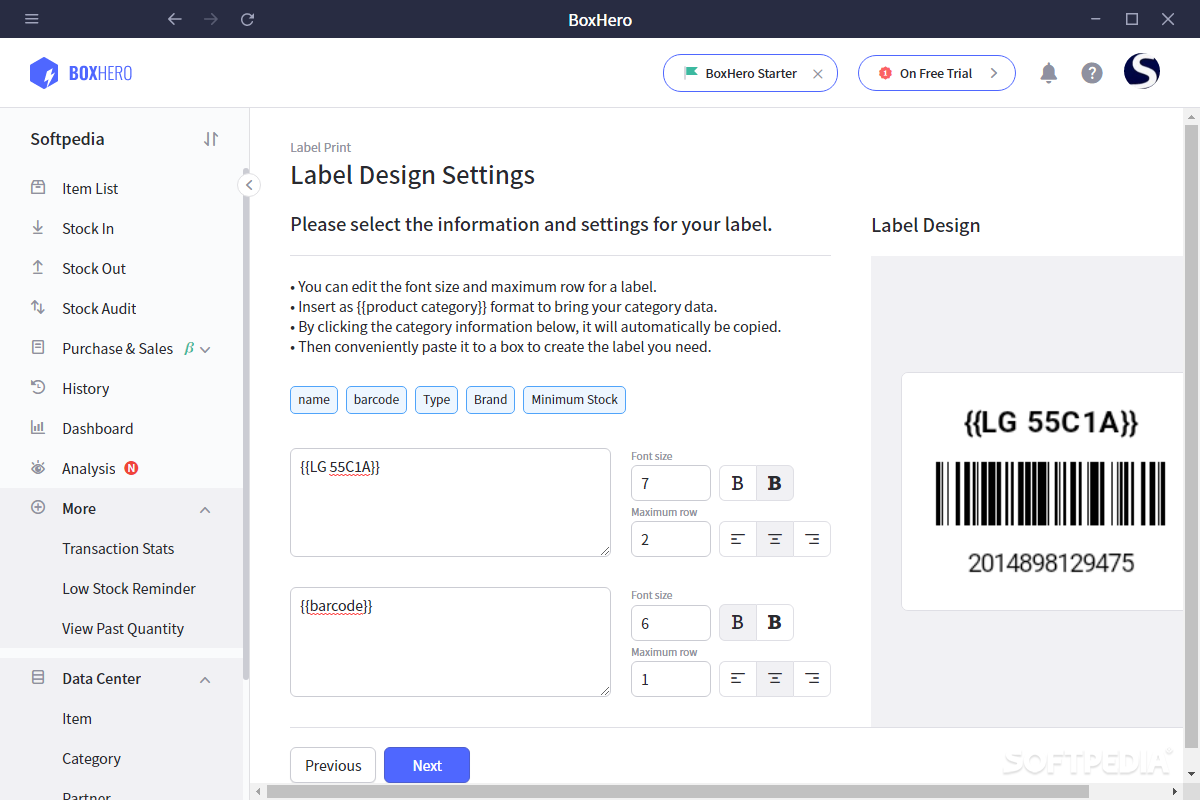Click the Label Print breadcrumb

click(x=321, y=147)
